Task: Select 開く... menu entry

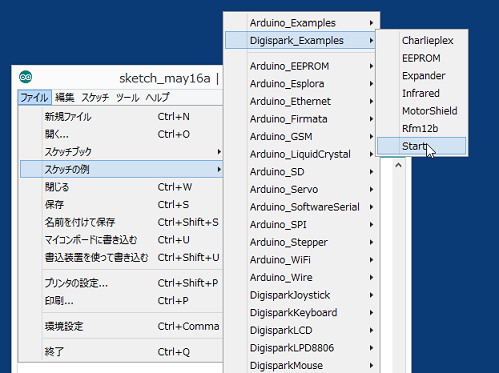Action: pyautogui.click(x=121, y=134)
